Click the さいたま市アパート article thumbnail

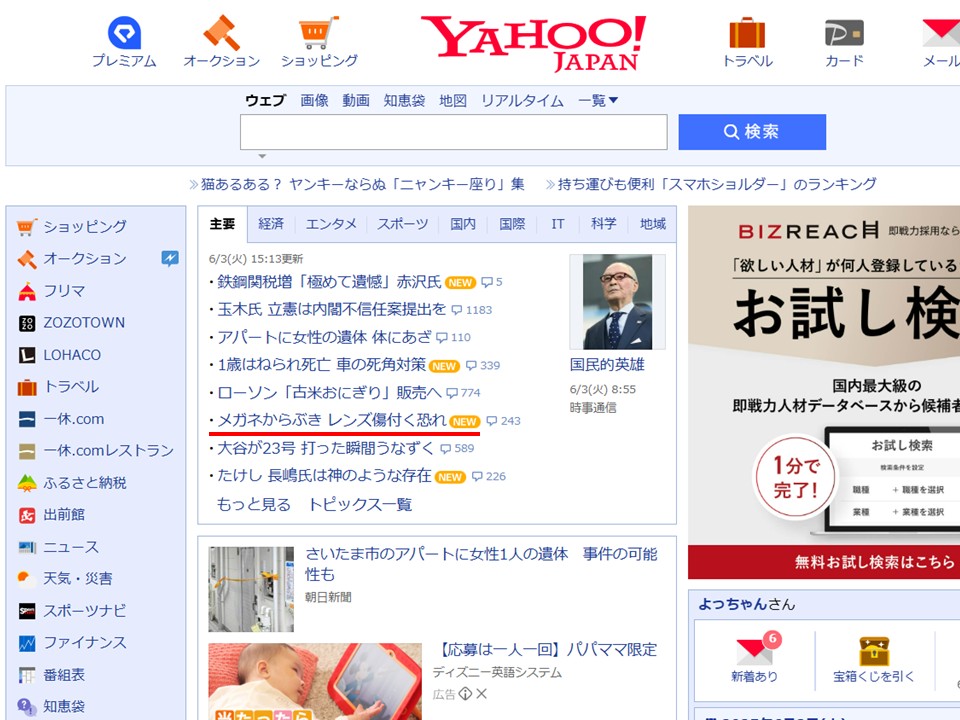click(x=251, y=589)
